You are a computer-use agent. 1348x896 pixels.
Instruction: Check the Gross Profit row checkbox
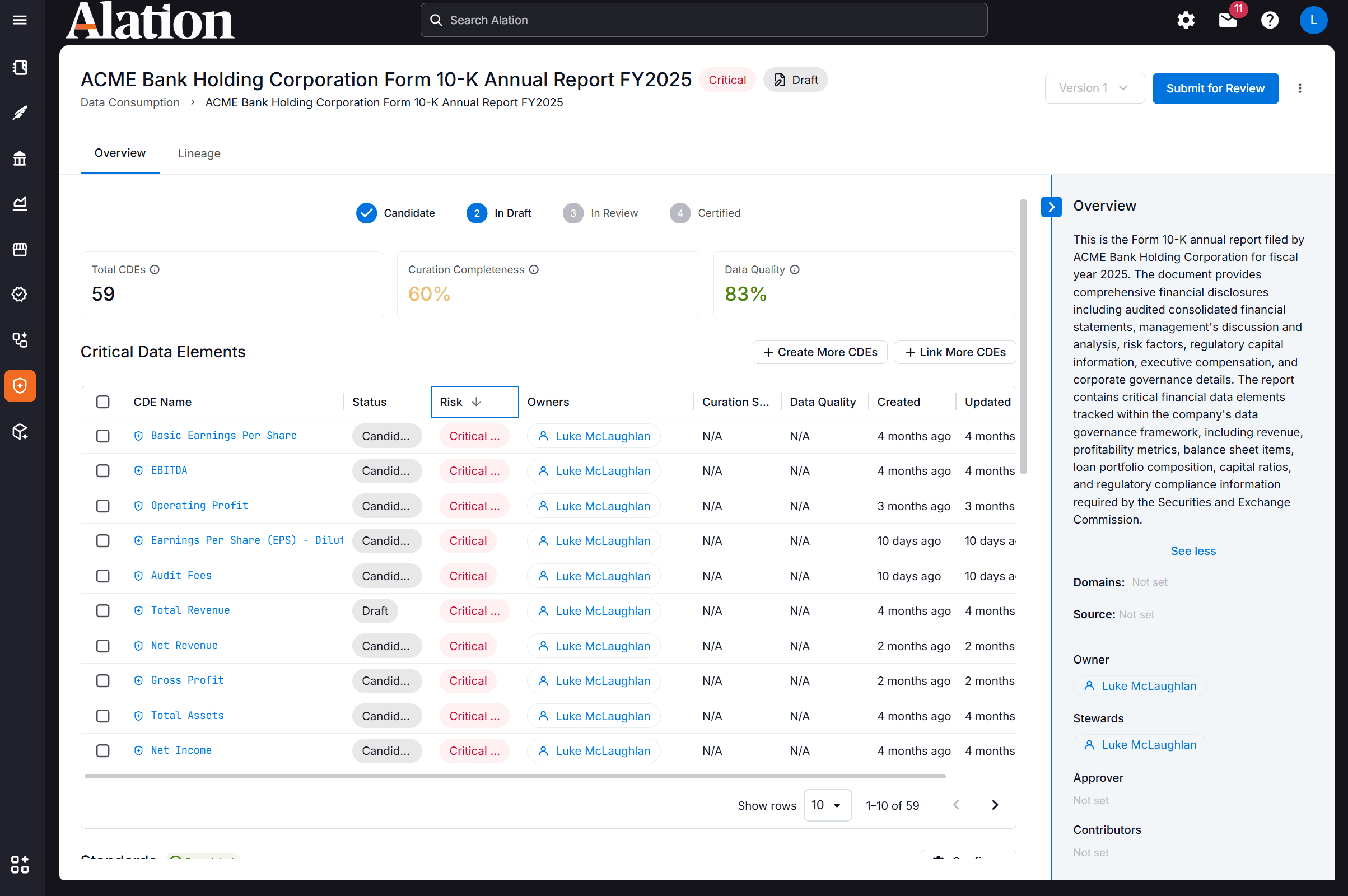[103, 681]
